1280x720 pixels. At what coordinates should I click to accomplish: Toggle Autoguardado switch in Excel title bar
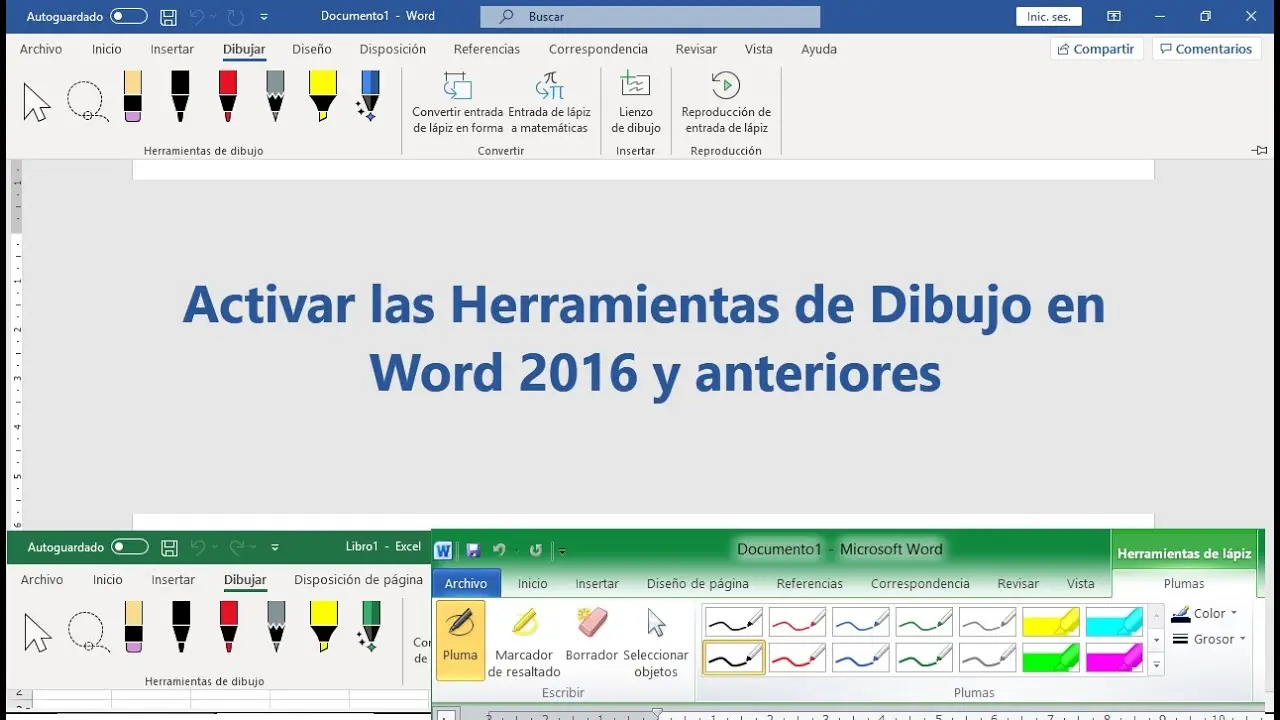130,547
